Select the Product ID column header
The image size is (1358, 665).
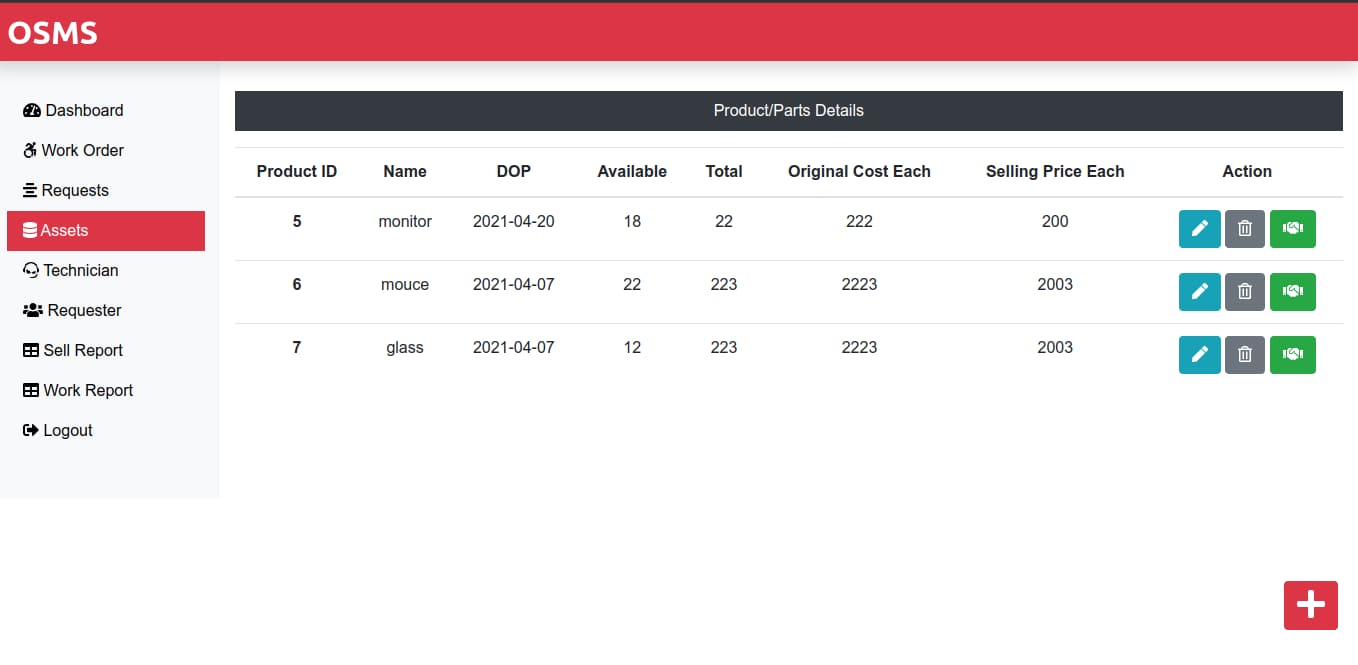click(x=296, y=171)
